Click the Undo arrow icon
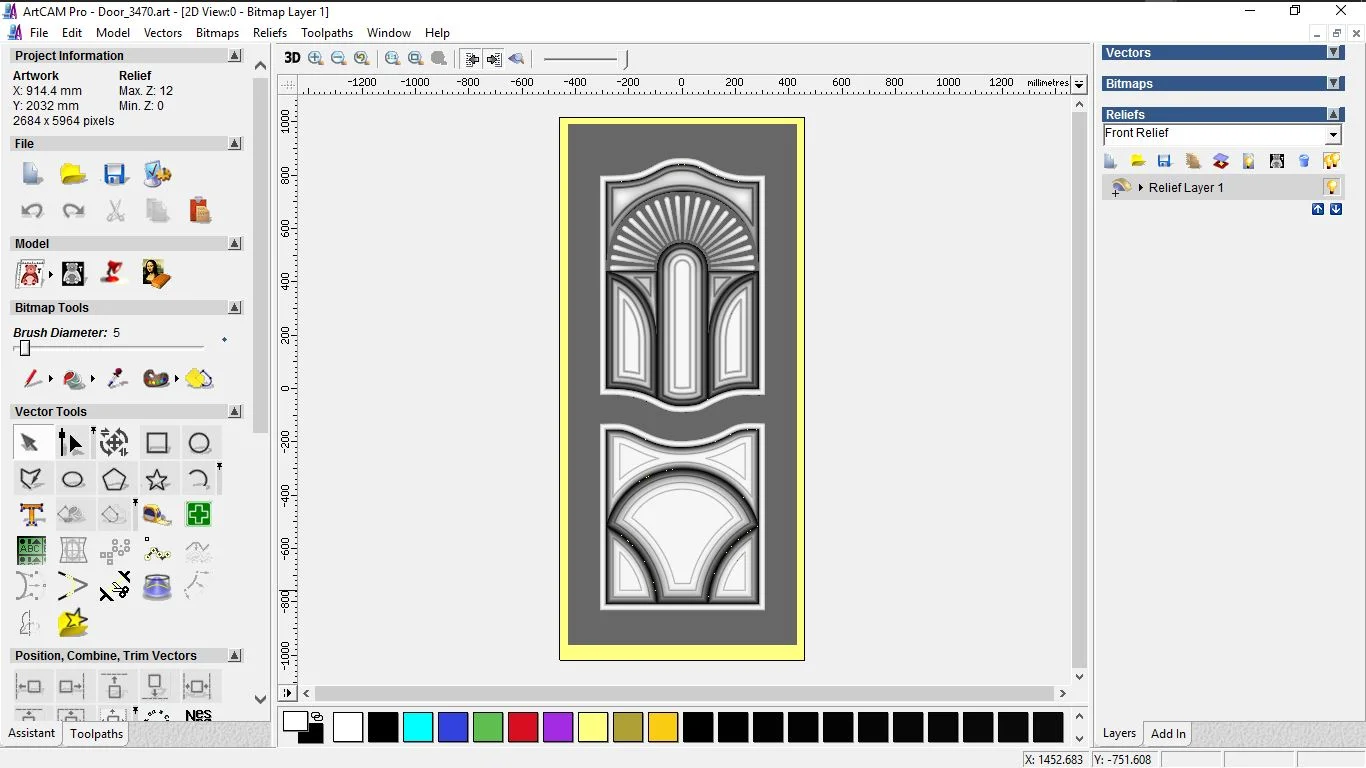This screenshot has height=768, width=1366. click(32, 211)
